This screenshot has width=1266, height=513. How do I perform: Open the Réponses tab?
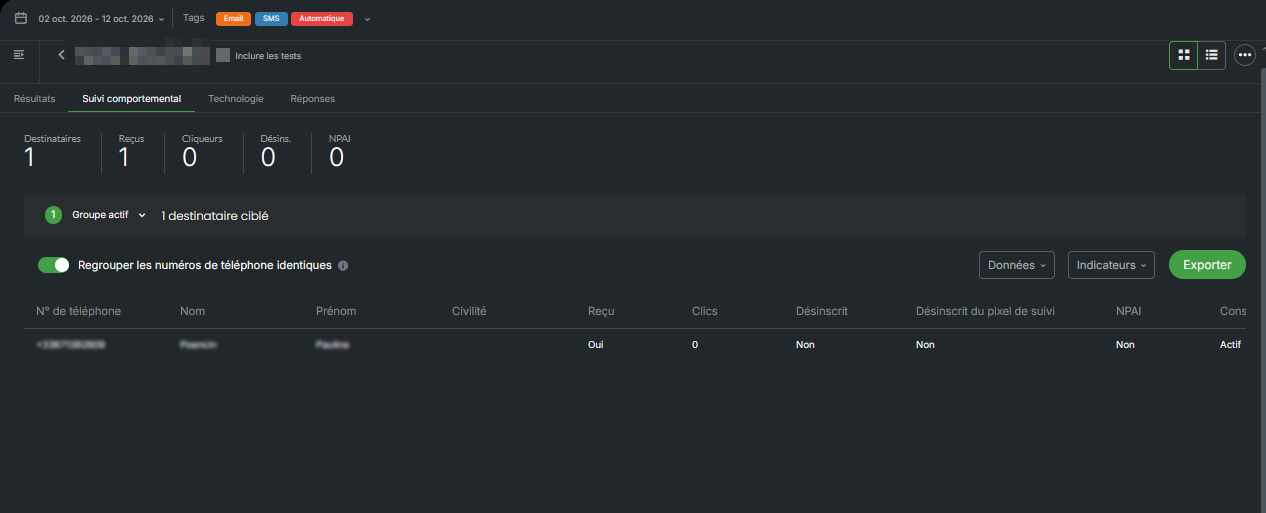tap(313, 99)
